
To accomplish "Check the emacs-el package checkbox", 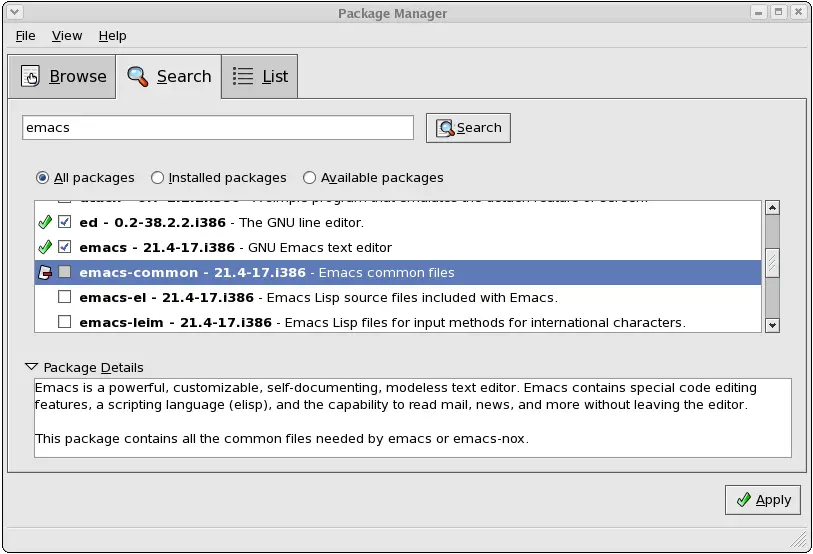I will click(x=65, y=297).
